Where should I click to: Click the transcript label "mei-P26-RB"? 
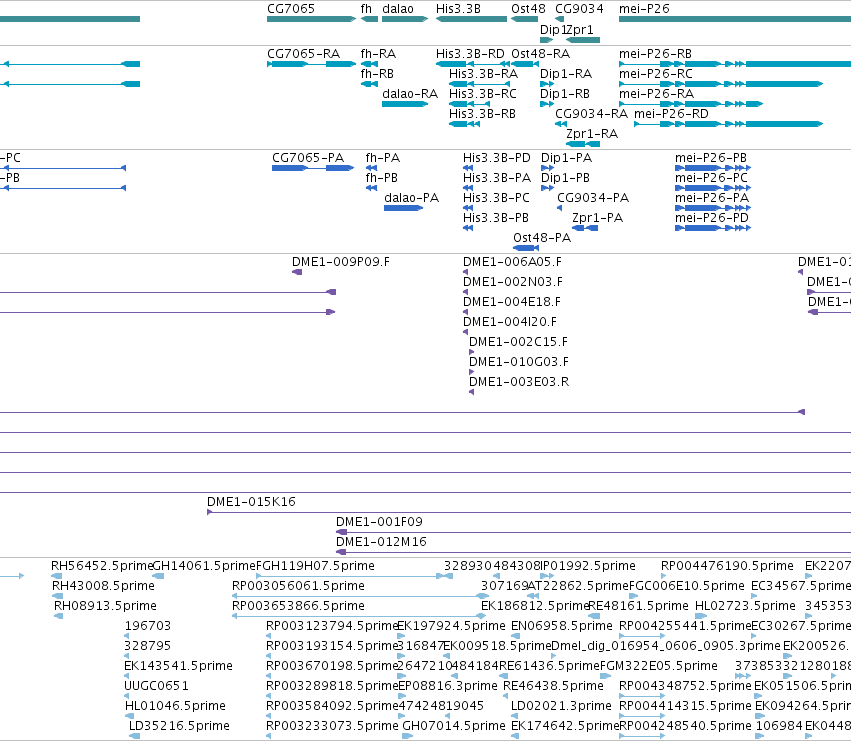tap(655, 54)
